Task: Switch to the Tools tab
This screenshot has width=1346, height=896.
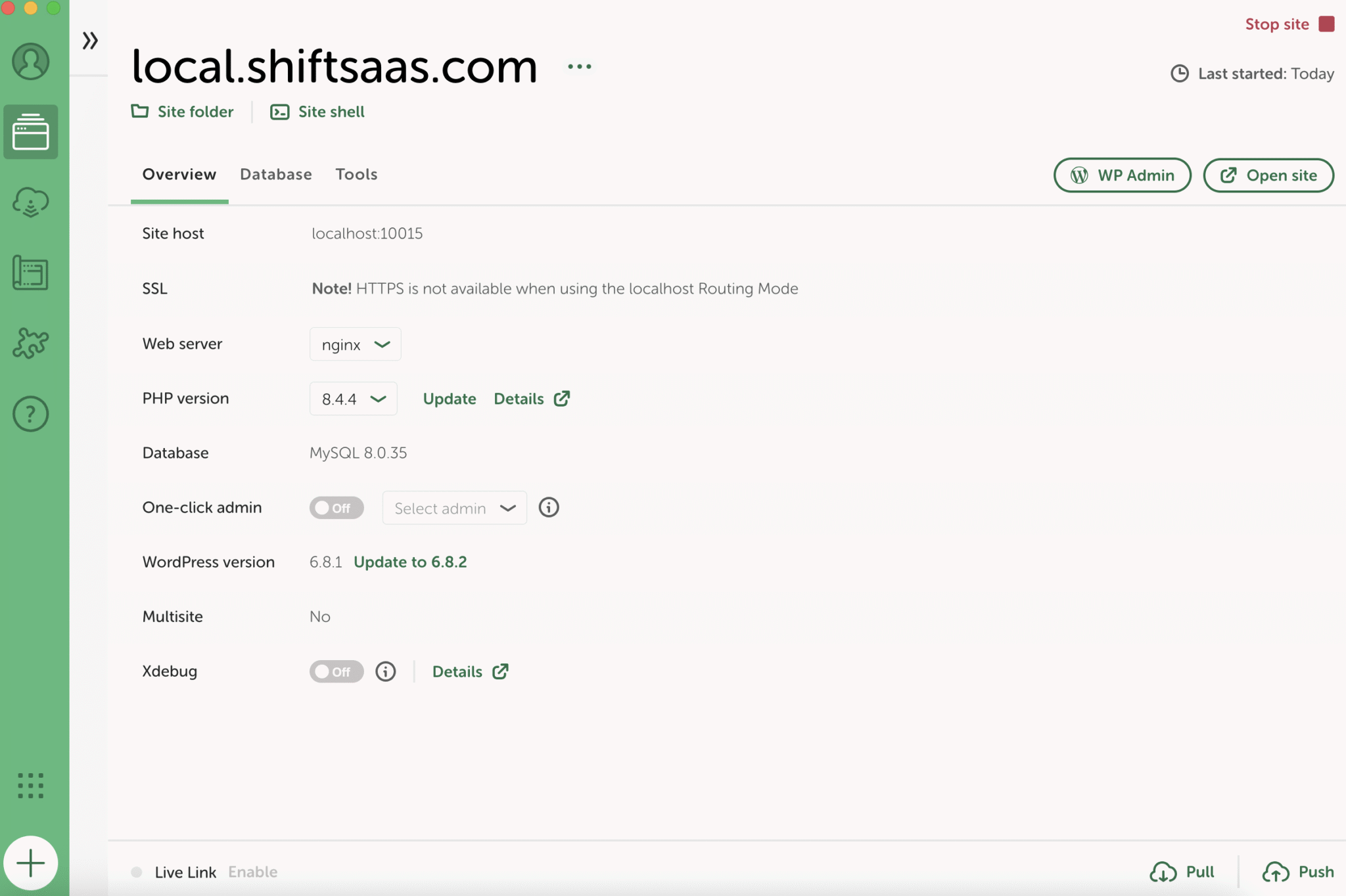Action: (356, 175)
